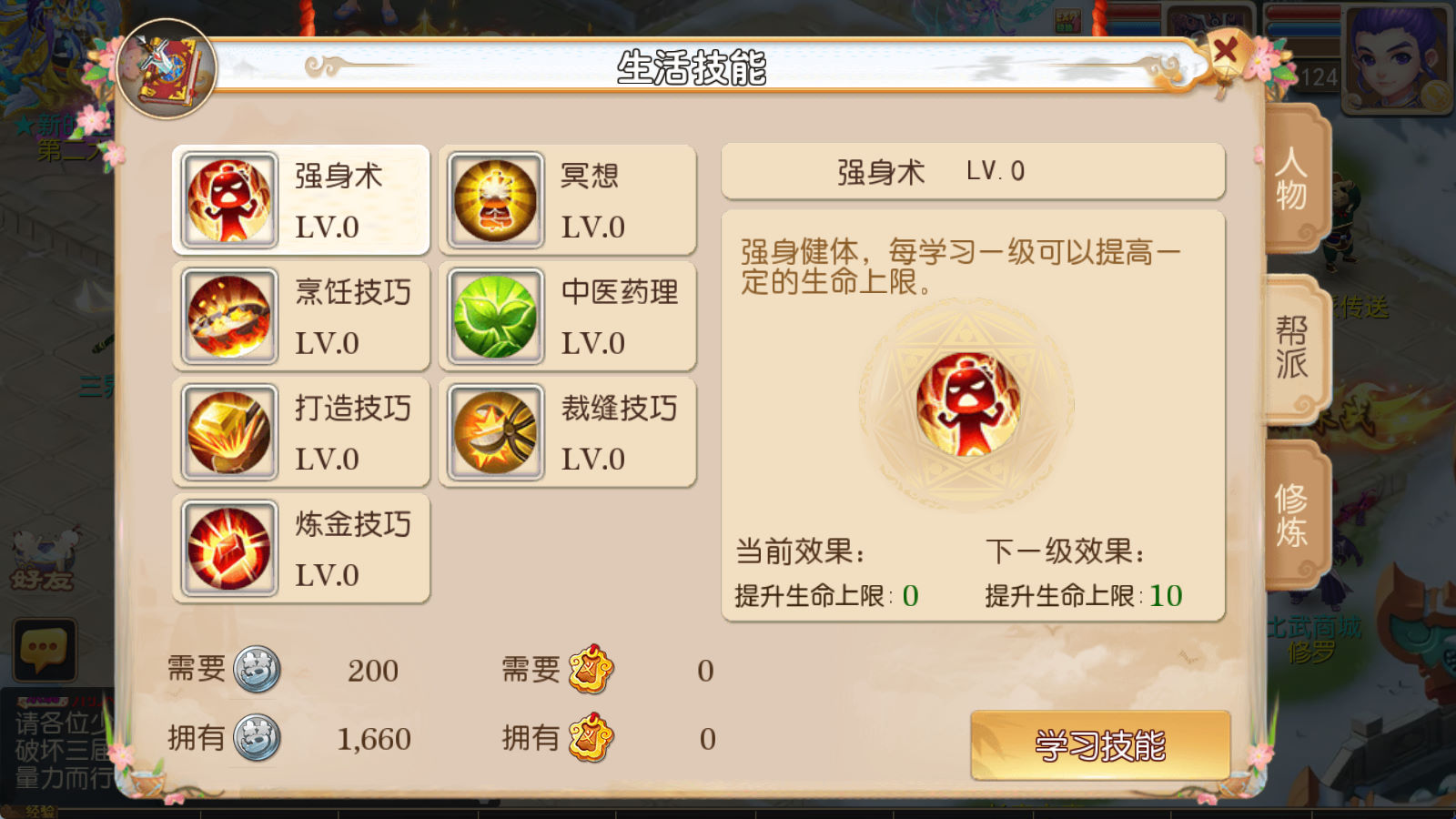The height and width of the screenshot is (819, 1456).
Task: Click the 学习技能 learn skill button
Action: coord(1100,745)
